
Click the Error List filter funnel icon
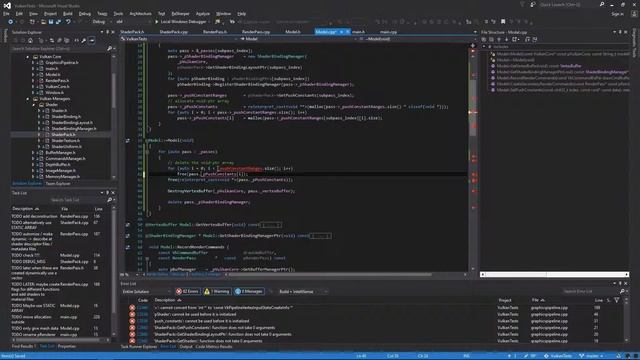(616, 300)
